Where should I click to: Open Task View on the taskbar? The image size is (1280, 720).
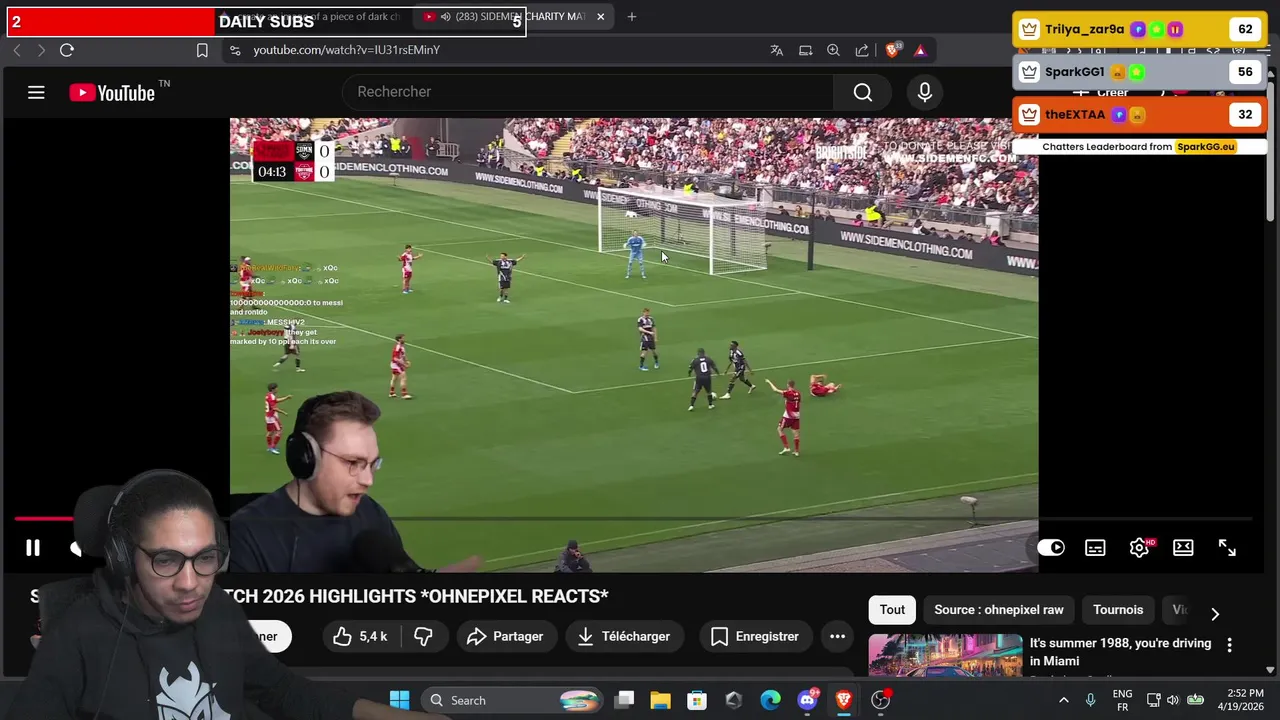click(624, 700)
